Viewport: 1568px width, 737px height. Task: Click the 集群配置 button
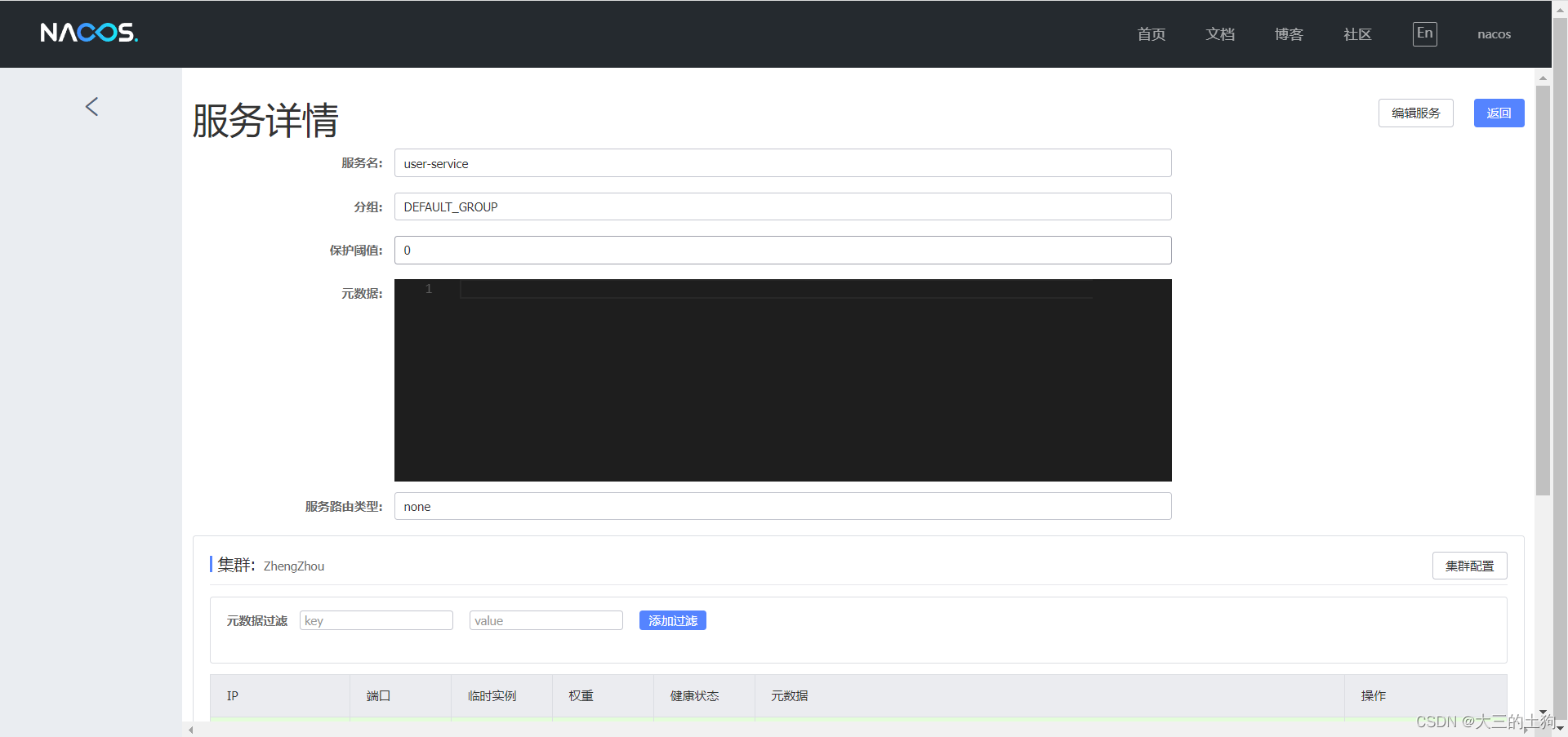tap(1469, 566)
